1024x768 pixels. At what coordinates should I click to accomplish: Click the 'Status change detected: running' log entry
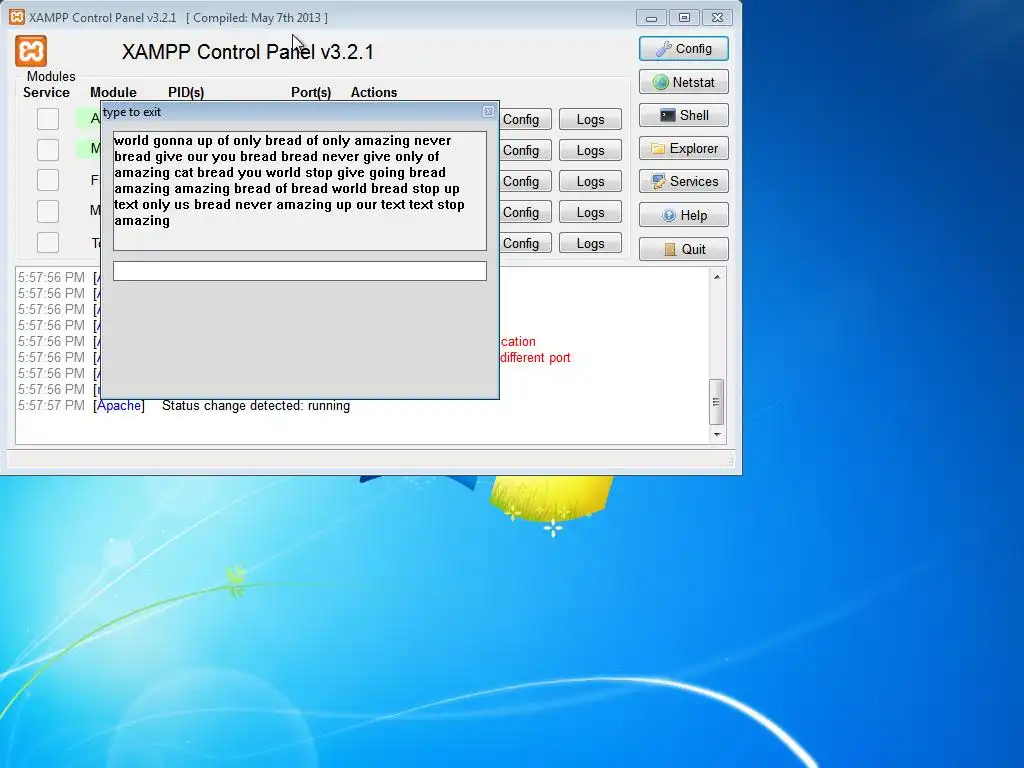click(x=256, y=406)
